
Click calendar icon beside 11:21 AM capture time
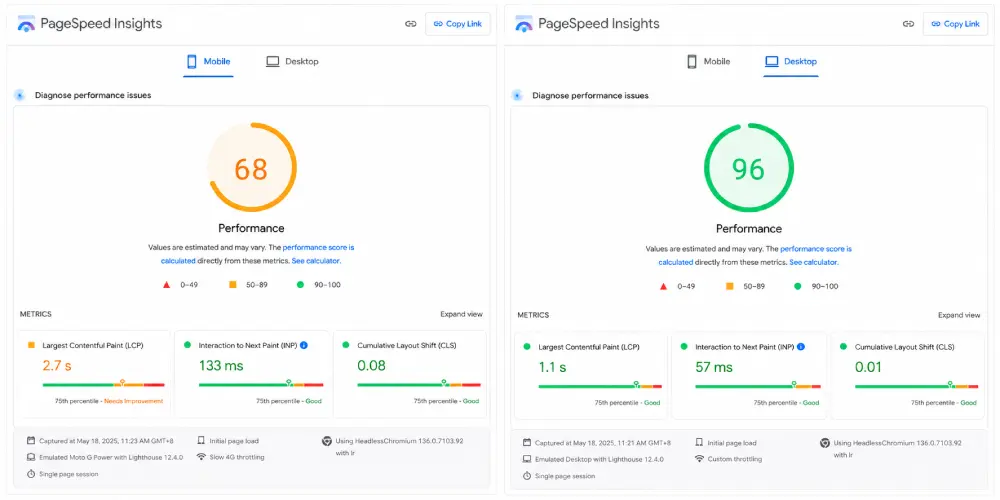click(526, 443)
